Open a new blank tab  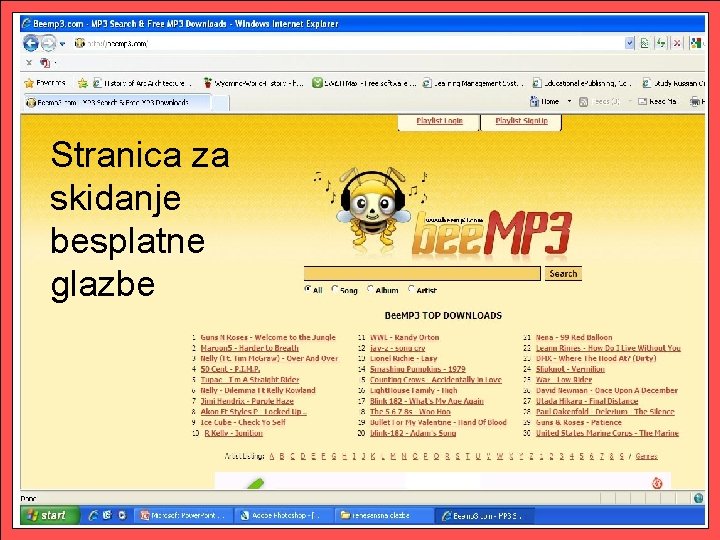[x=221, y=103]
